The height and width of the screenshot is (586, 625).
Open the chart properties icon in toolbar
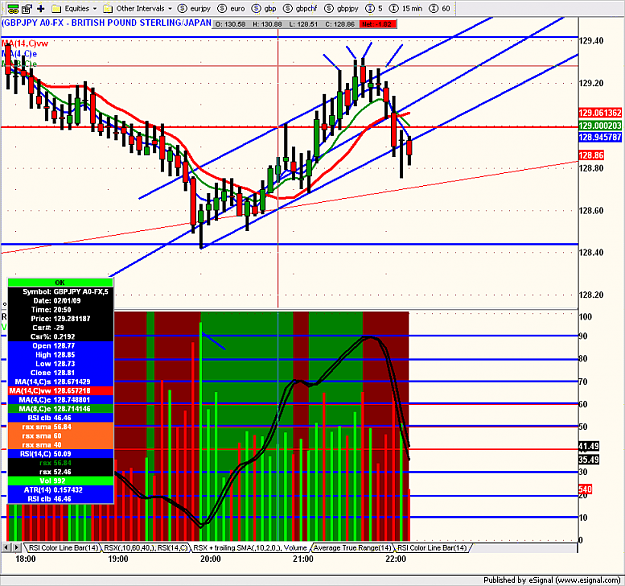pos(27,8)
